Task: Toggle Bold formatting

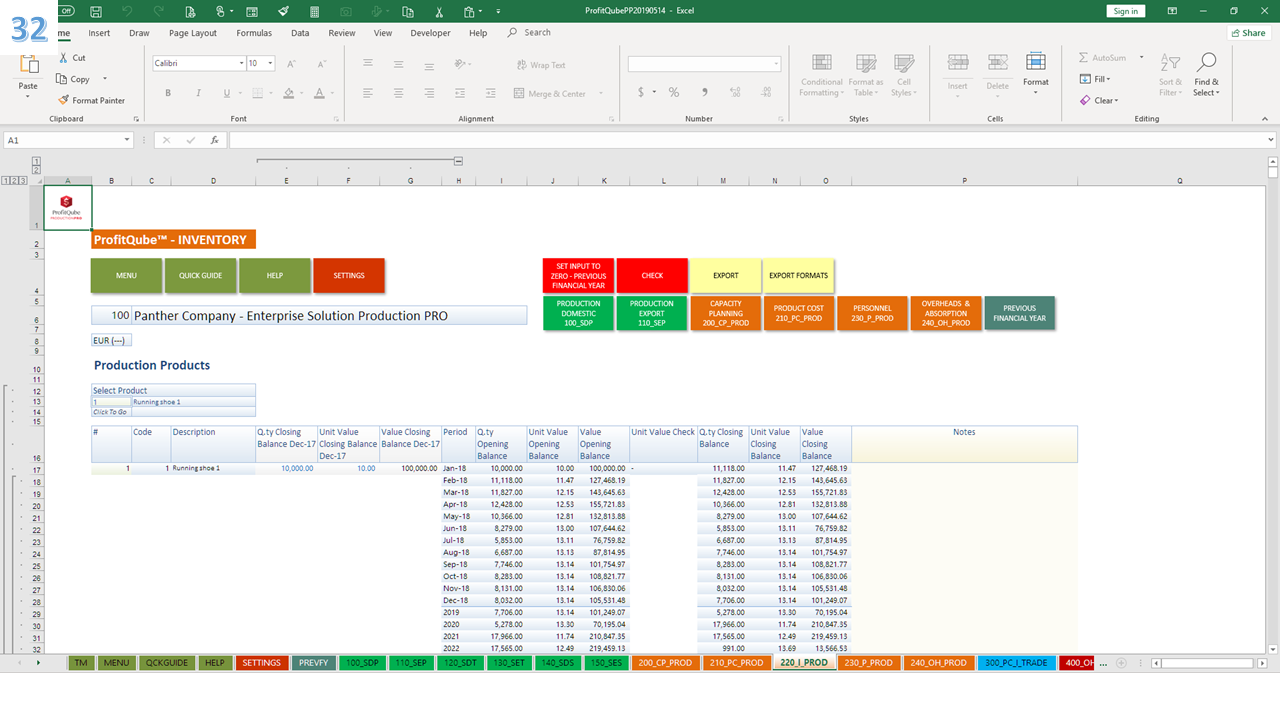Action: point(168,93)
